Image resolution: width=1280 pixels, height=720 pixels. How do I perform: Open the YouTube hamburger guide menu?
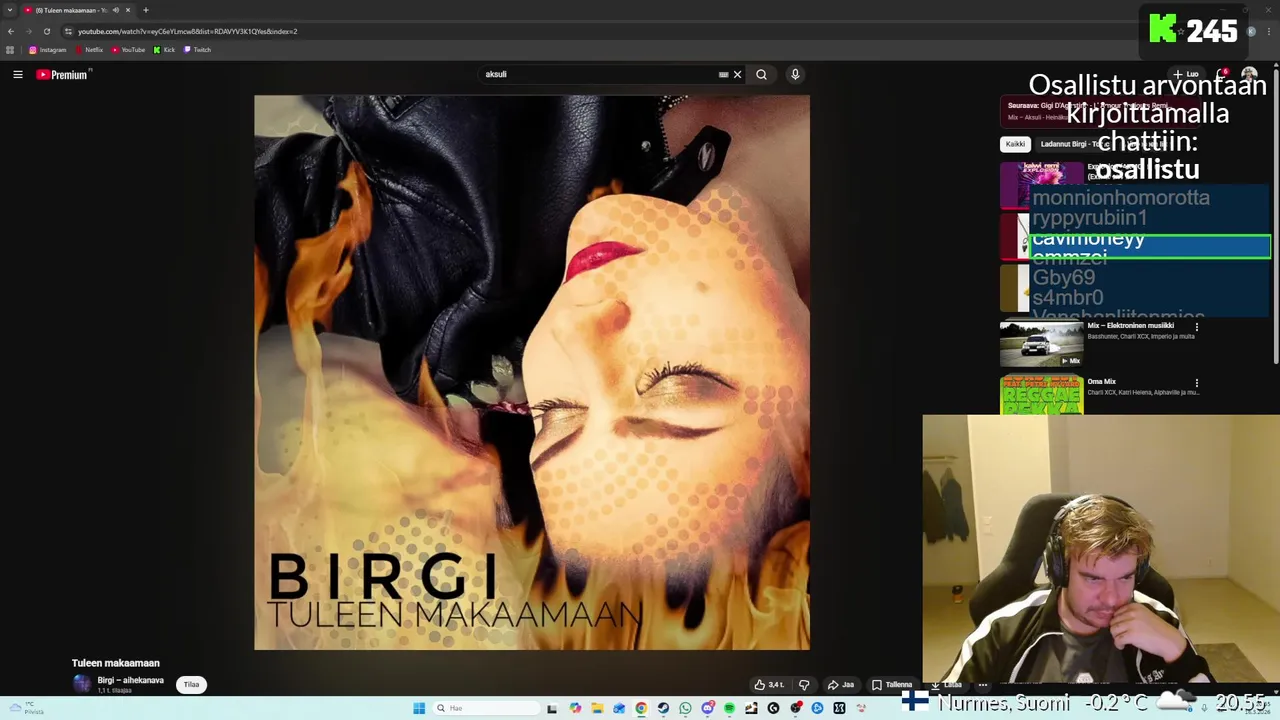point(17,74)
